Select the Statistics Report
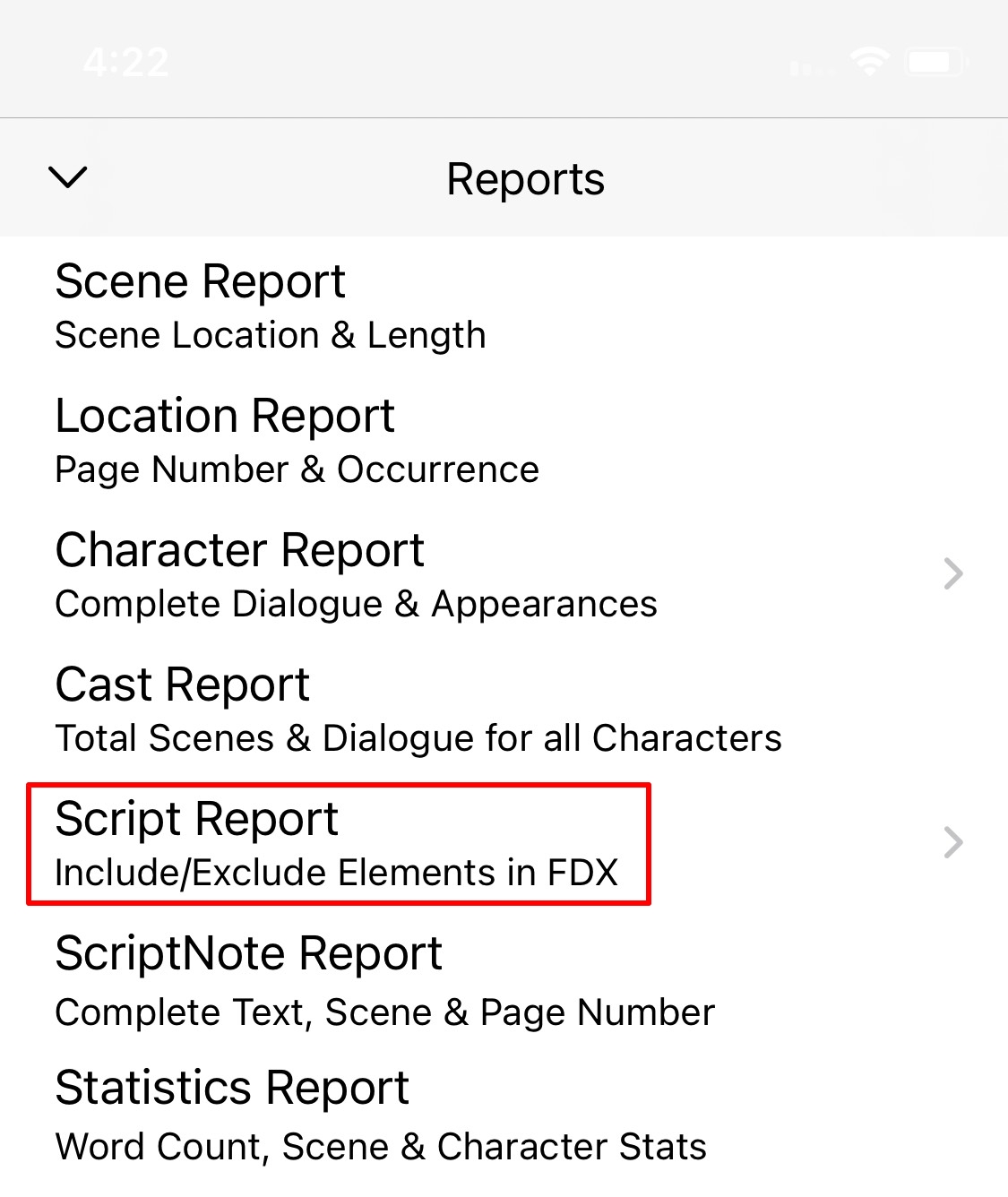This screenshot has height=1197, width=1008. click(504, 1113)
